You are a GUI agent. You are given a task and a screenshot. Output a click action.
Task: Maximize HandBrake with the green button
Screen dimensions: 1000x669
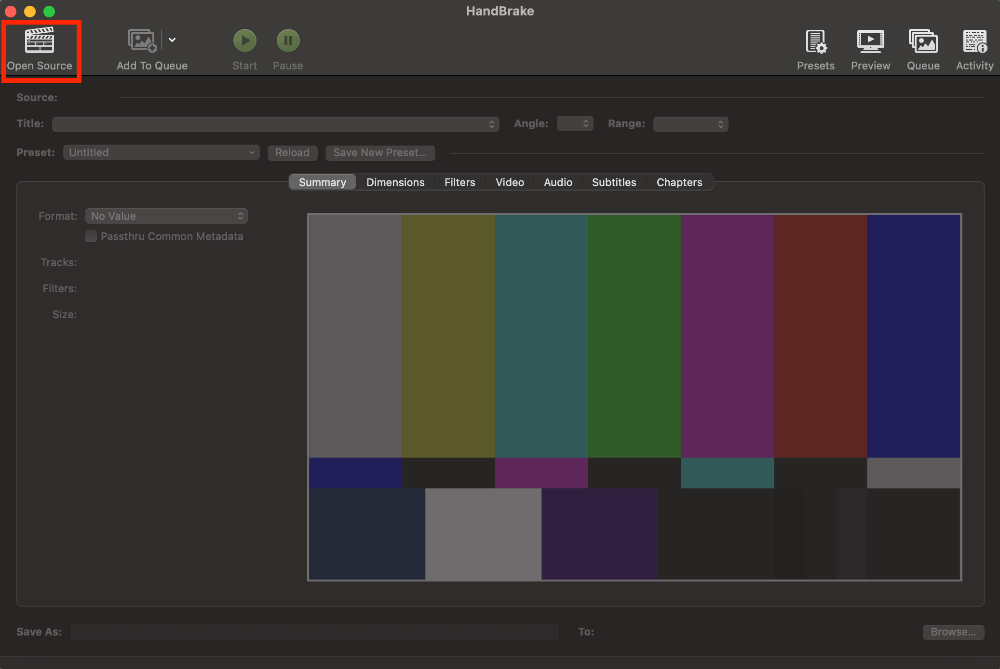coord(49,11)
